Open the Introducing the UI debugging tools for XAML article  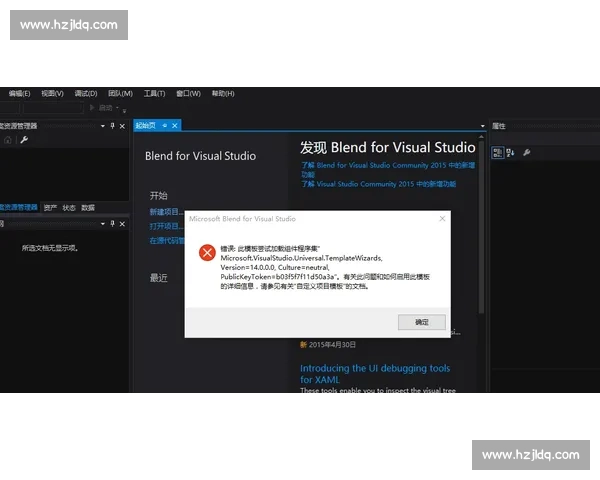(375, 374)
